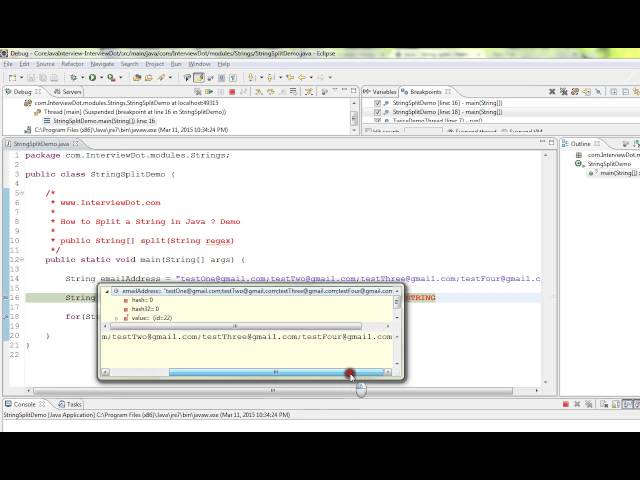Switch to the Servers tab
This screenshot has width=640, height=480.
[x=68, y=92]
